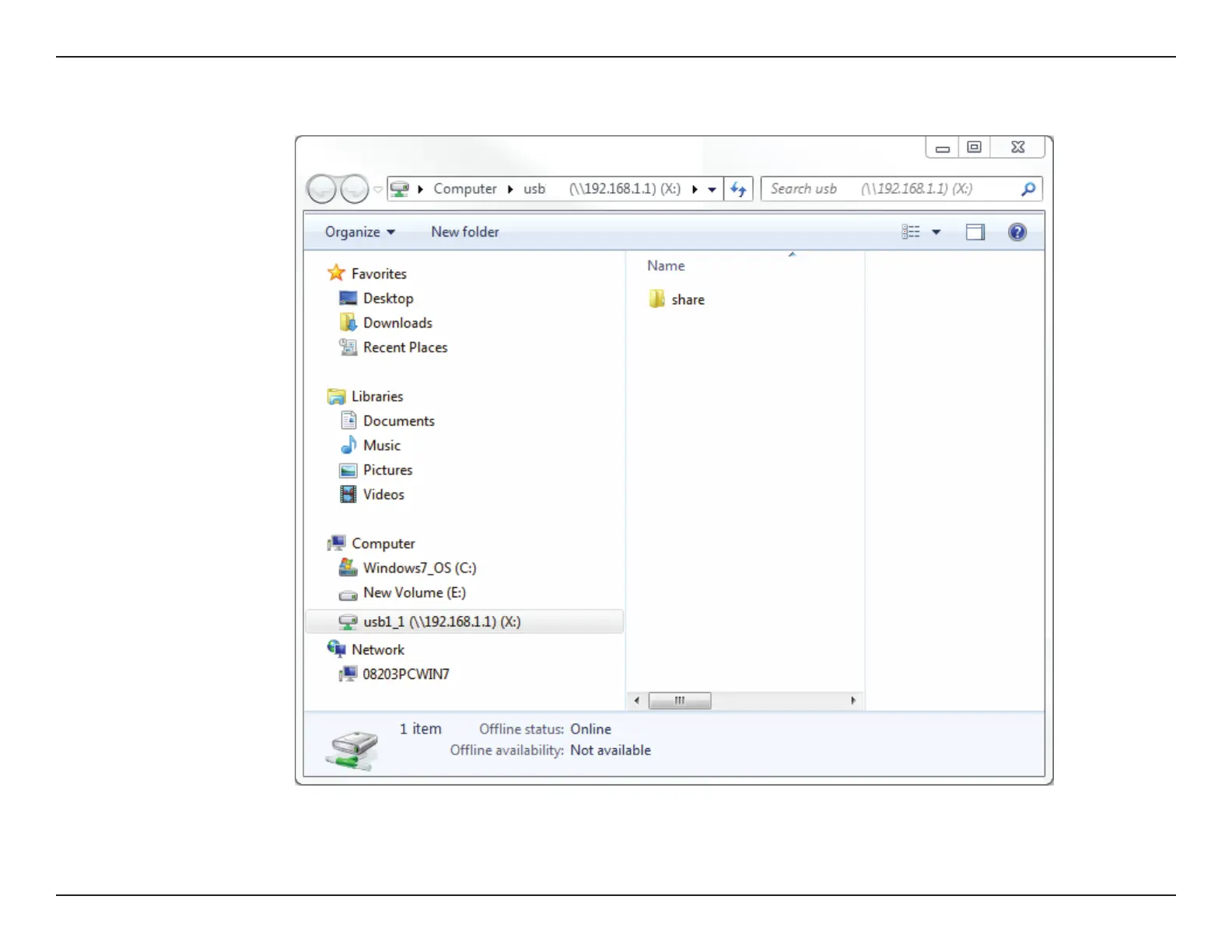Click the Refresh button next to address bar
This screenshot has width=1232, height=952.
(x=738, y=189)
